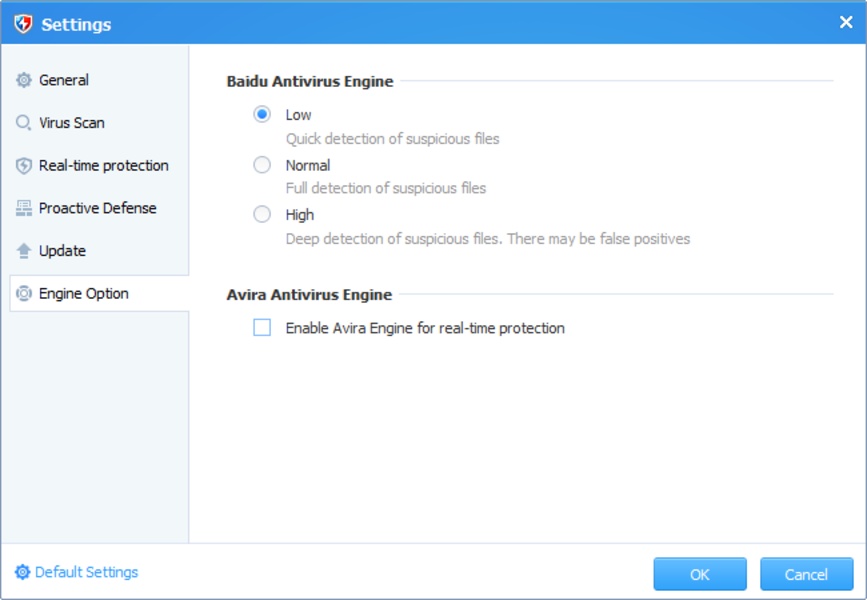The width and height of the screenshot is (867, 600).
Task: Click the Update arrow icon
Action: pos(24,251)
